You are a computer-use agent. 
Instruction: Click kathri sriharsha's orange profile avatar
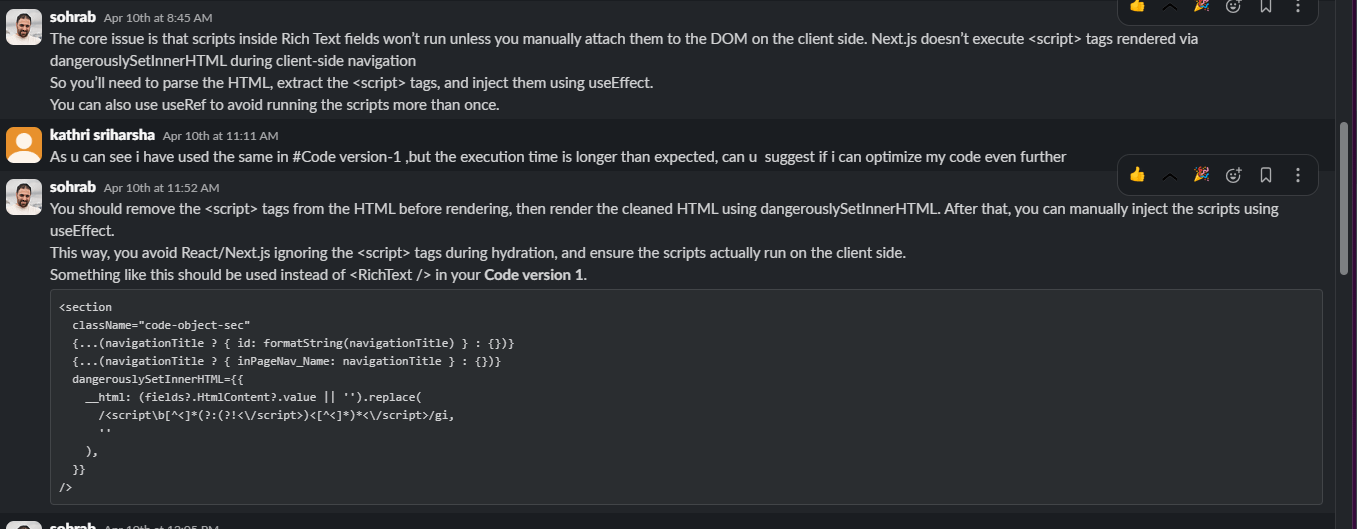24,145
